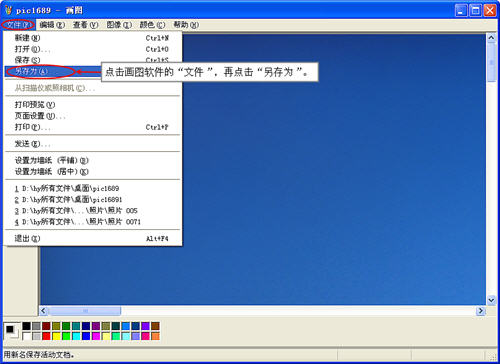Image resolution: width=500 pixels, height=364 pixels.
Task: Click status bar text 用新名保存活动文档
Action: click(x=39, y=355)
